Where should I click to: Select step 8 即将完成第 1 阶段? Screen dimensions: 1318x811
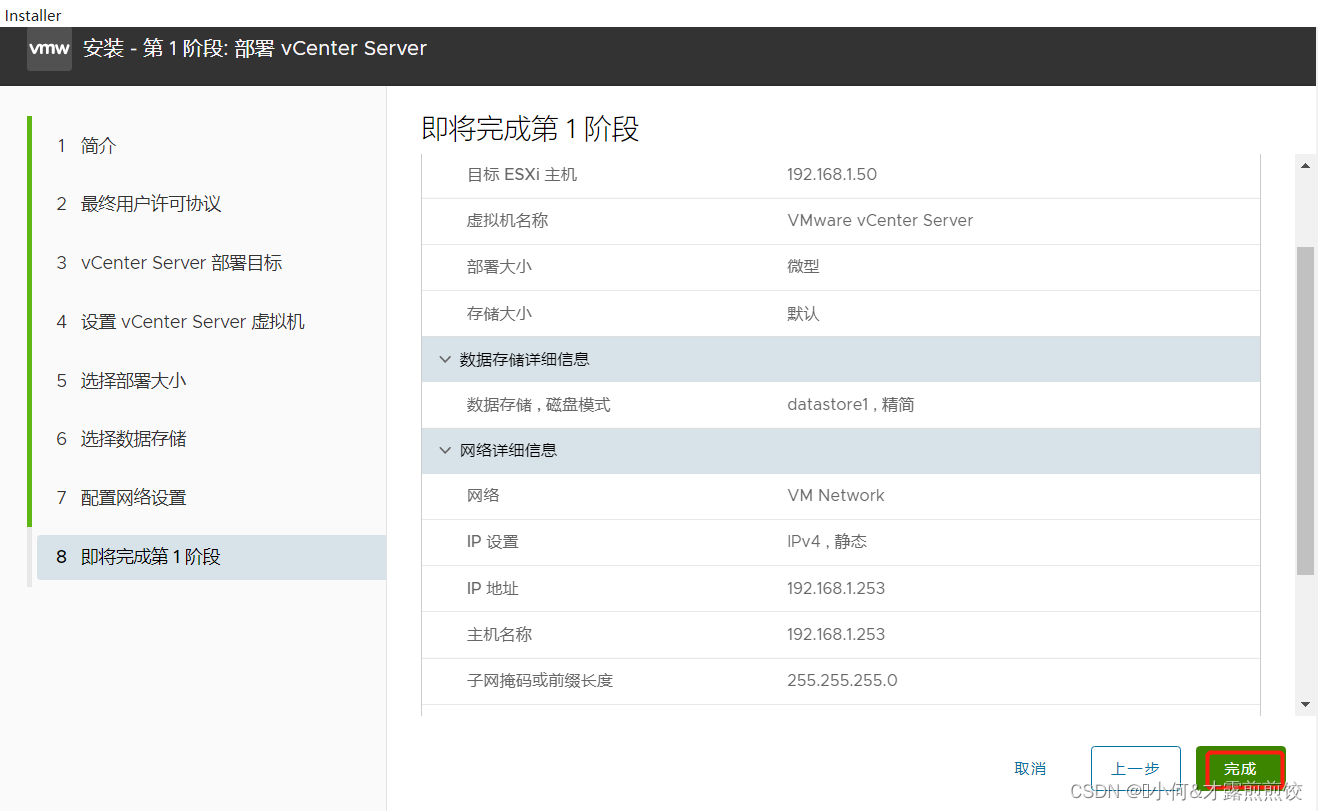pyautogui.click(x=211, y=557)
